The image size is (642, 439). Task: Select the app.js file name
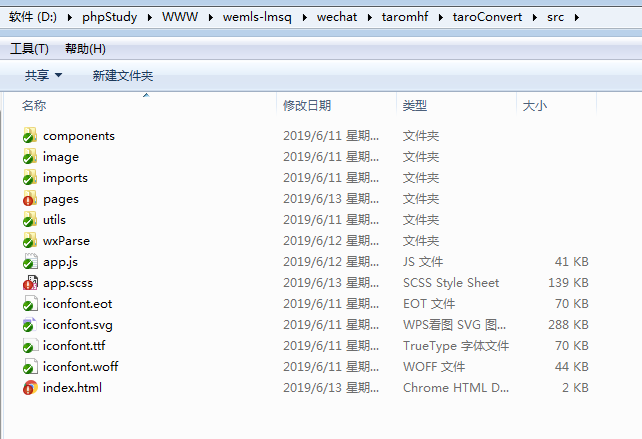[60, 262]
